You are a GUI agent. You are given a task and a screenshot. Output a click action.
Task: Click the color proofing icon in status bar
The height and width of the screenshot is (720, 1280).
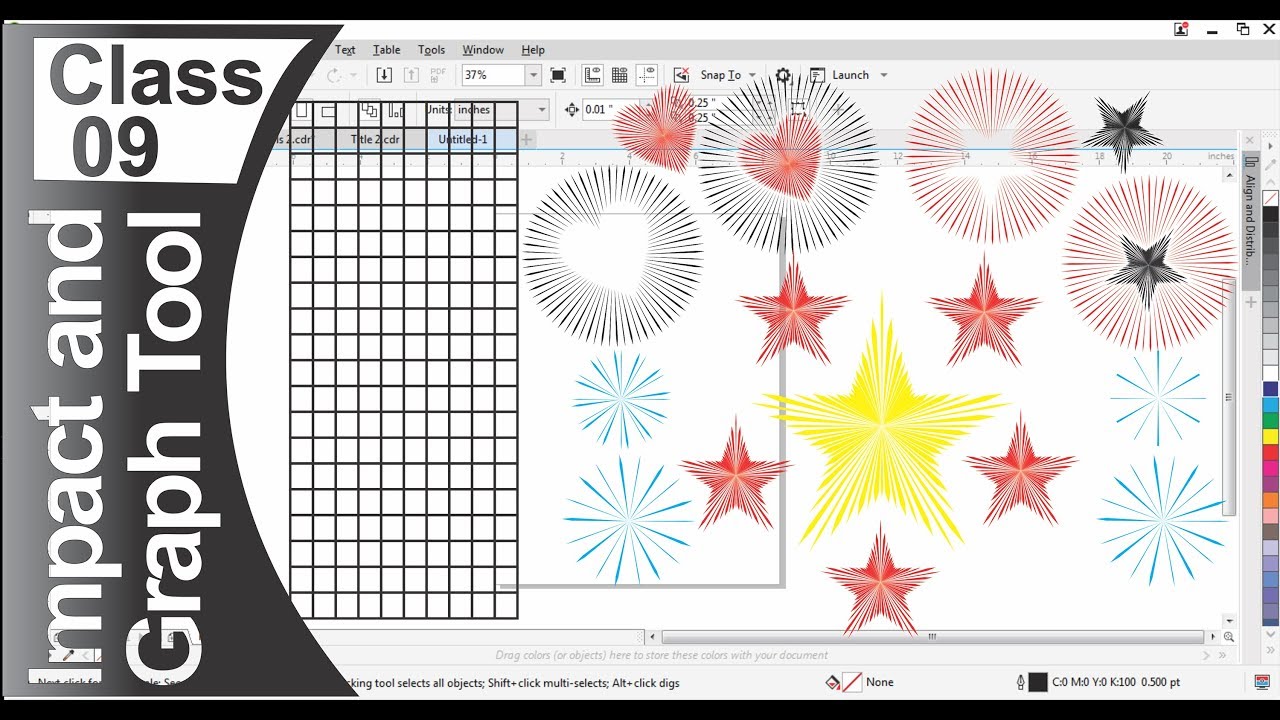[x=1262, y=682]
